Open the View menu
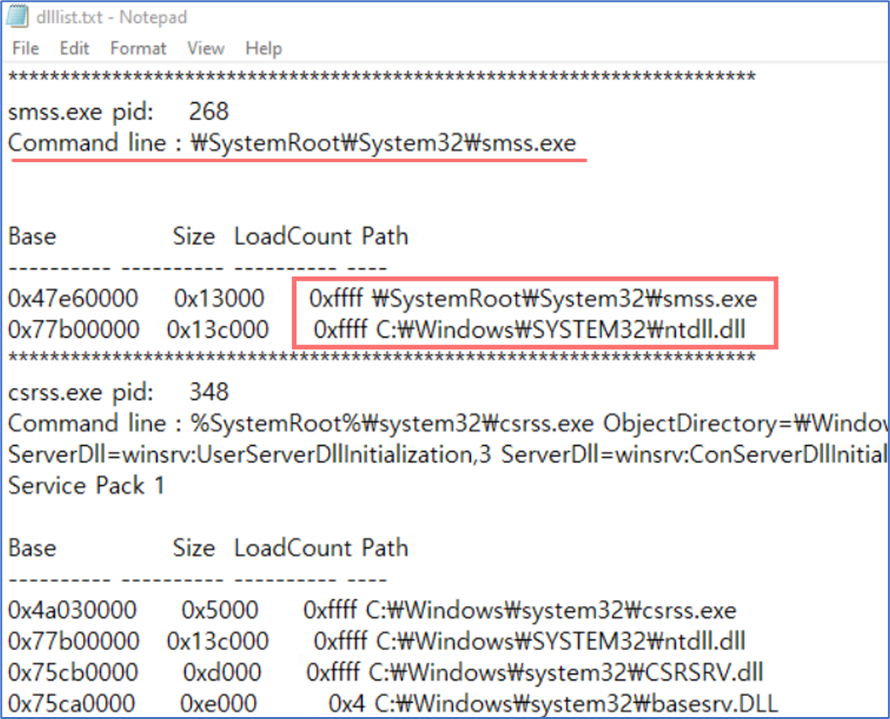This screenshot has height=719, width=890. pyautogui.click(x=205, y=48)
